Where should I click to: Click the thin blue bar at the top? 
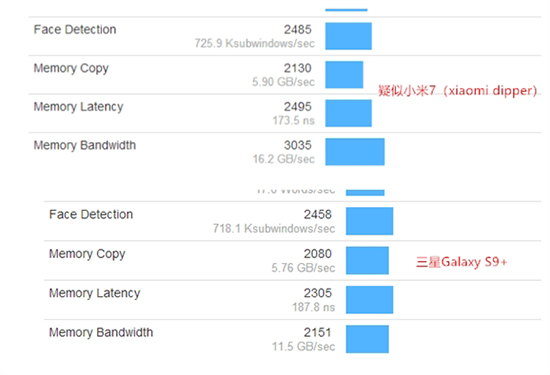pyautogui.click(x=346, y=10)
